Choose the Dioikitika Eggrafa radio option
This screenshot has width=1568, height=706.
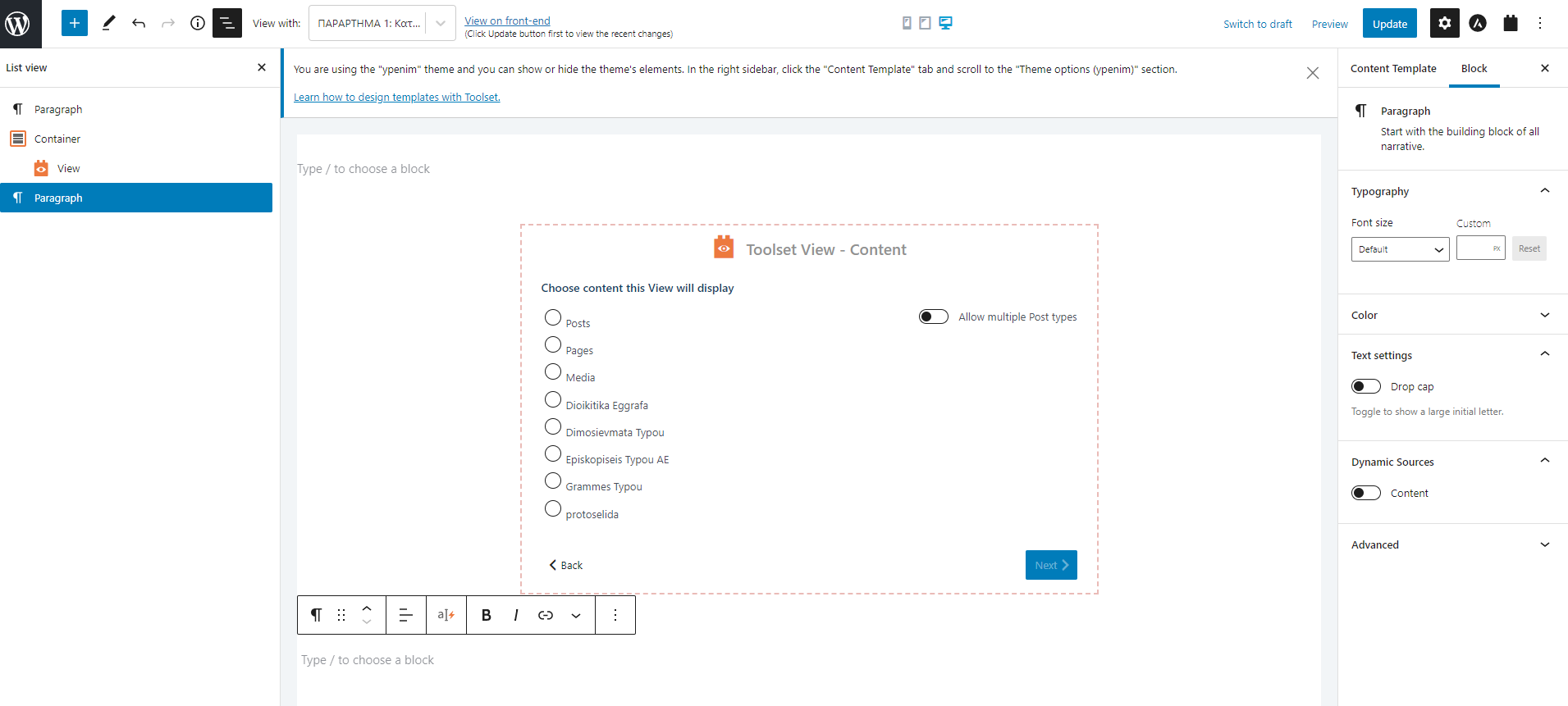click(553, 400)
